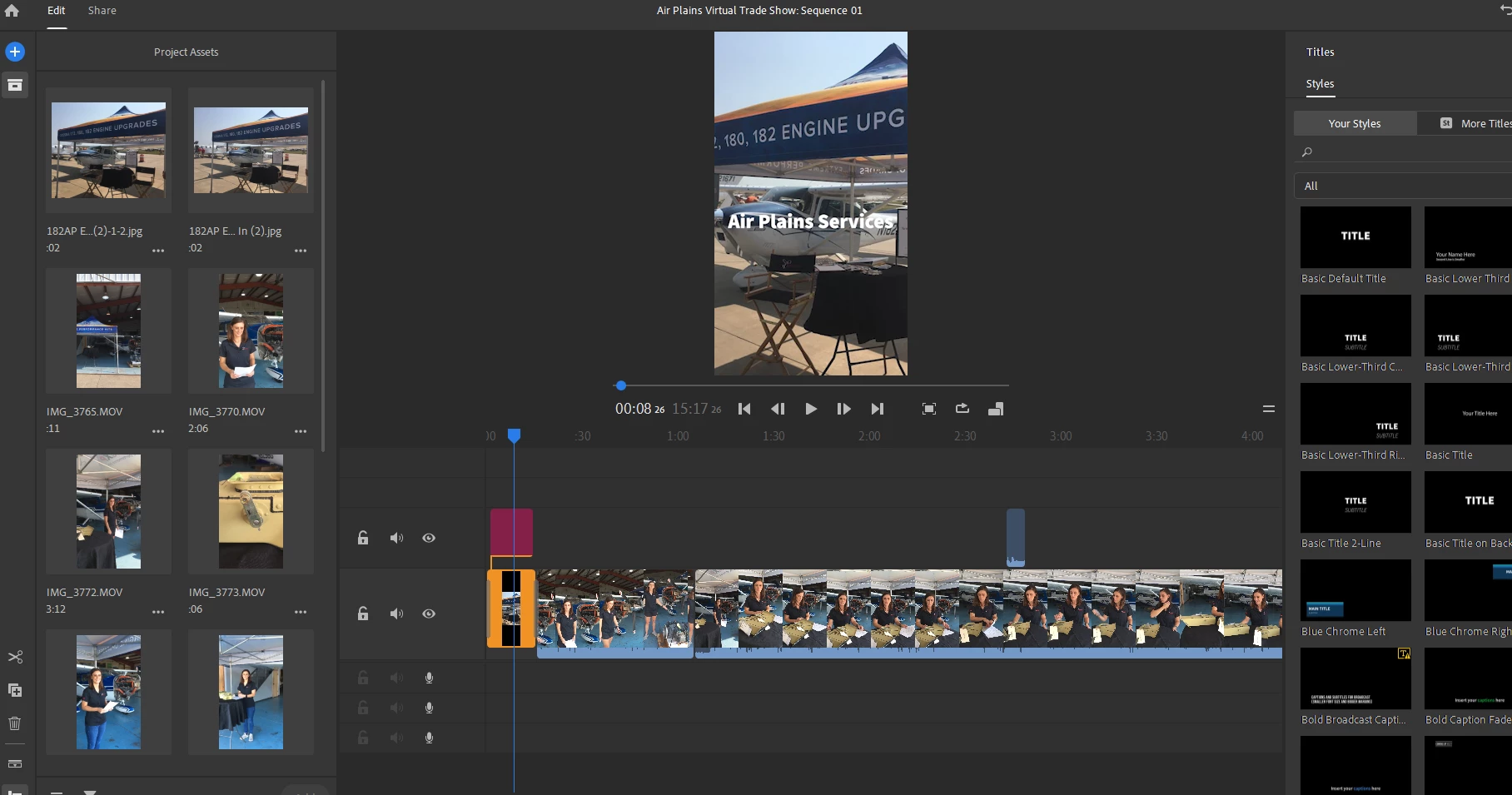Screen dimensions: 1512x795
Task: Switch to the Share tab
Action: click(102, 11)
